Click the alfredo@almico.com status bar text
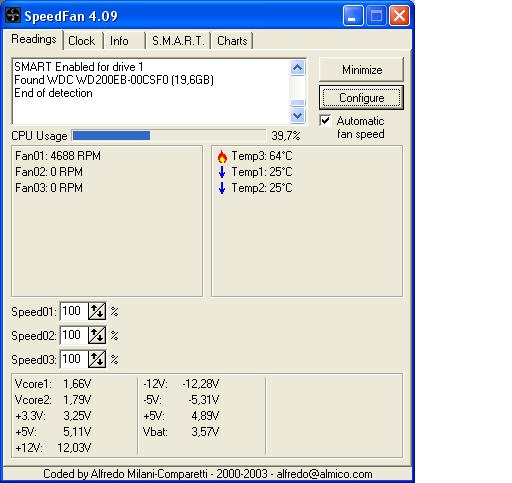512x483 pixels. [324, 474]
